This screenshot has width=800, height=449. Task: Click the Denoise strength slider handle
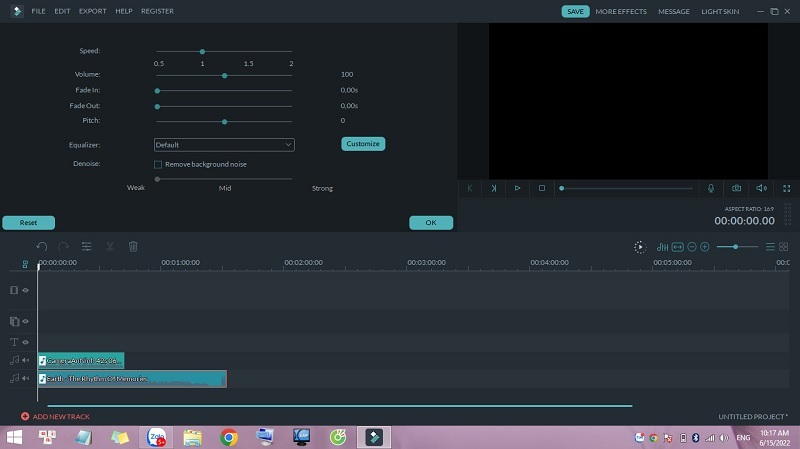pyautogui.click(x=157, y=179)
